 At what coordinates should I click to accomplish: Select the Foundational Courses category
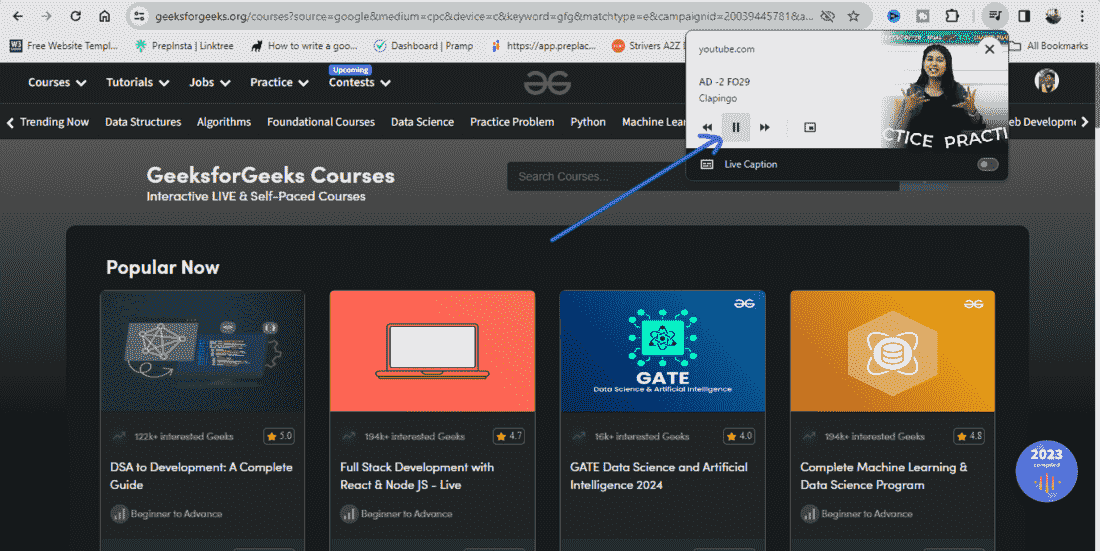(x=321, y=121)
